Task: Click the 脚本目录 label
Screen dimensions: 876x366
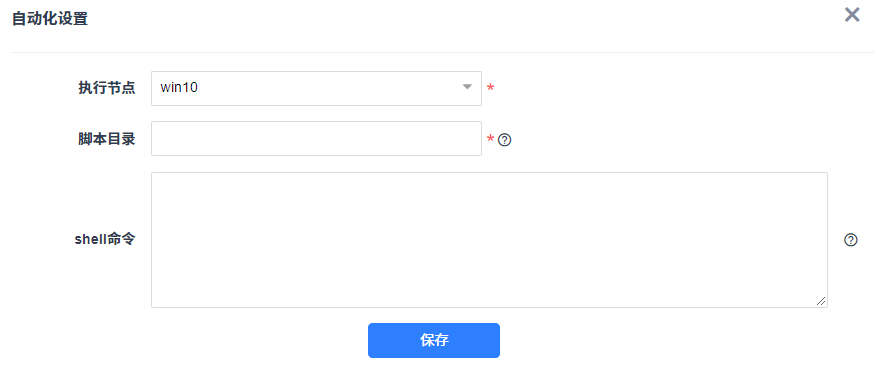Action: tap(107, 139)
